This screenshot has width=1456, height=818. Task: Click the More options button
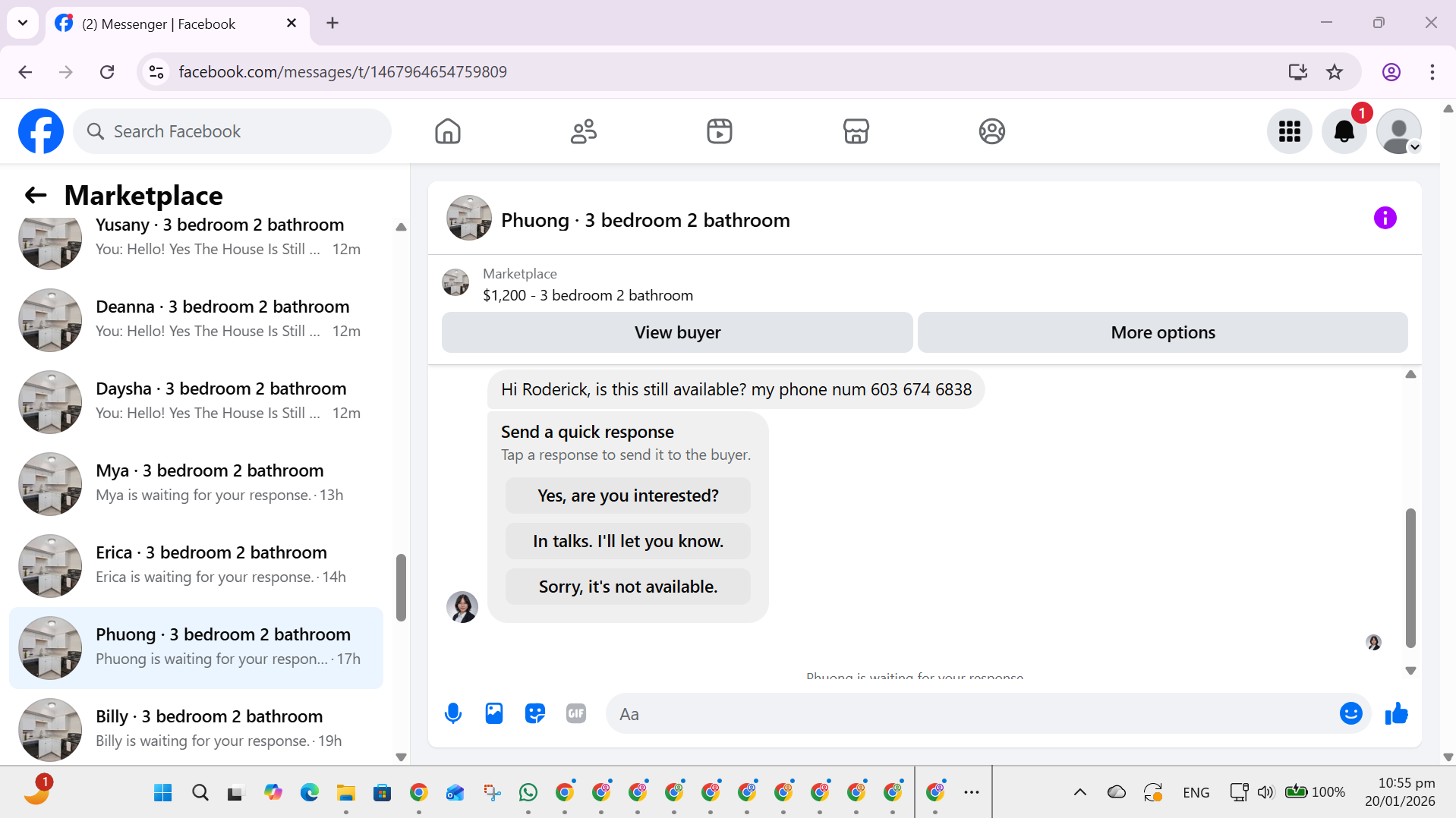pyautogui.click(x=1163, y=332)
